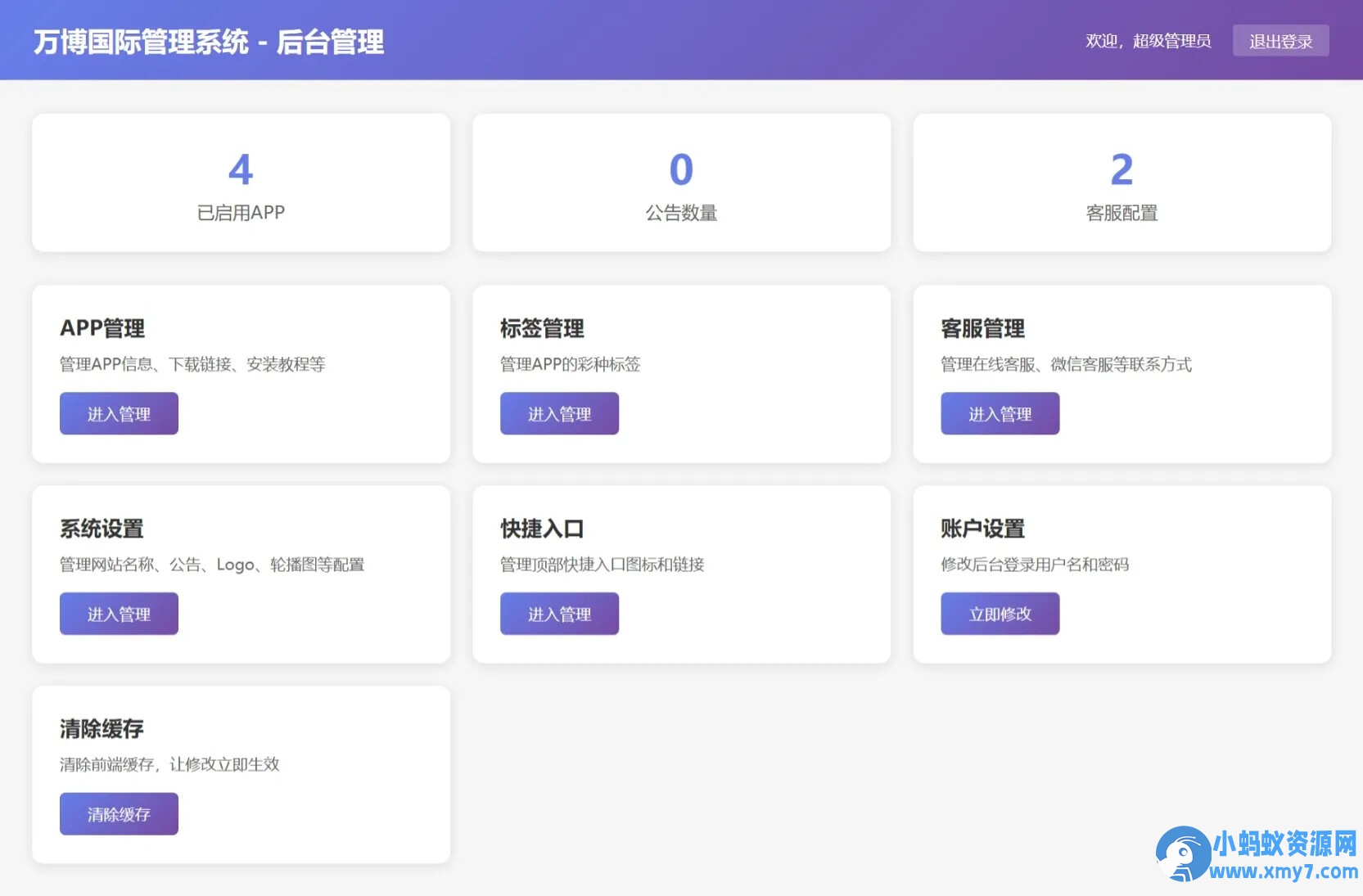Click the 账户设置 card heading
The image size is (1363, 896).
click(982, 529)
